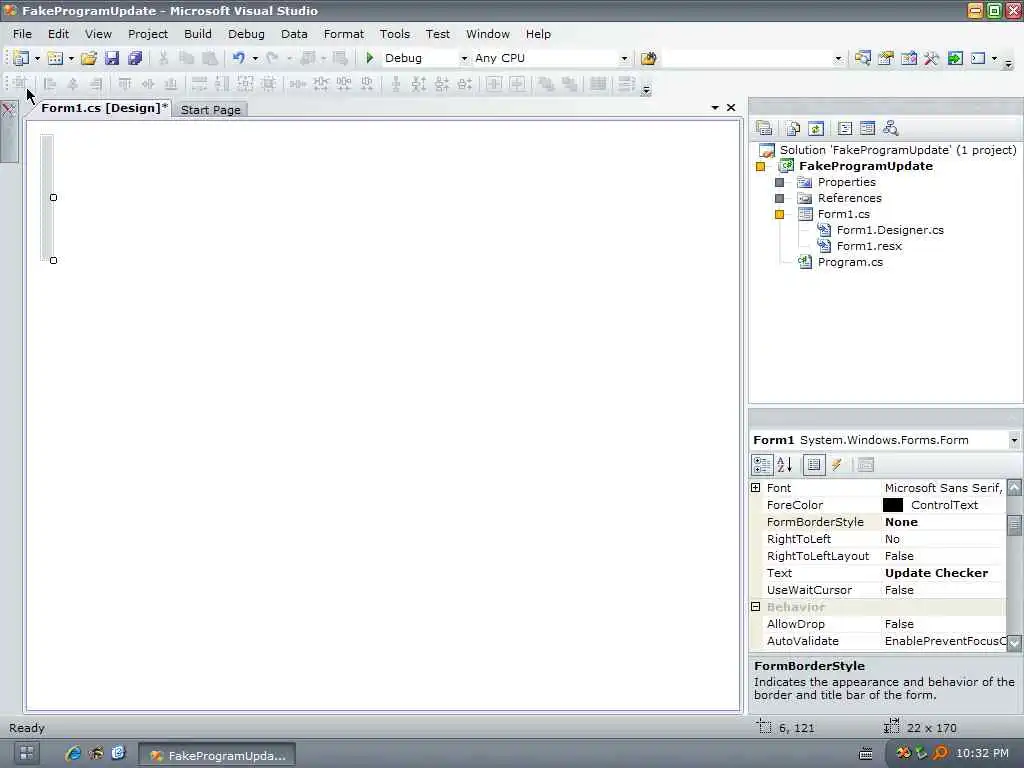Open the Debug menu
This screenshot has width=1024, height=768.
point(246,34)
